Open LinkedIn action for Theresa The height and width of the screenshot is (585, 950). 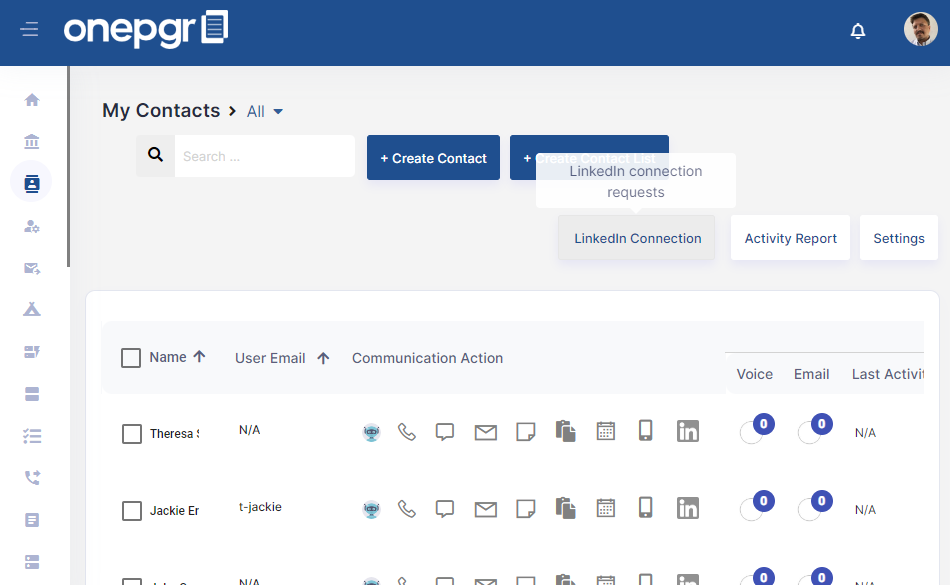[x=688, y=431]
